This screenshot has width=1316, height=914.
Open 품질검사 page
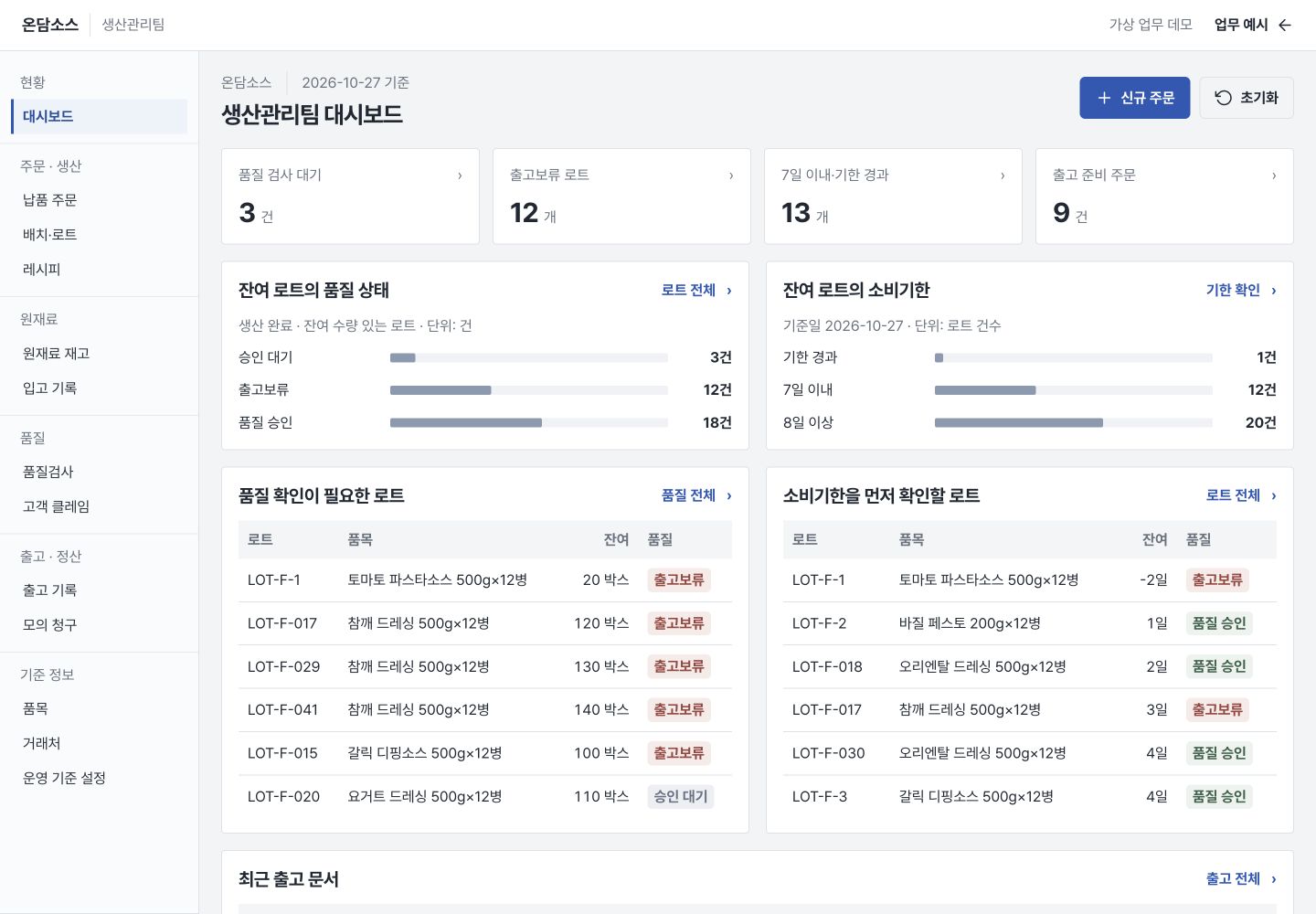[99, 472]
